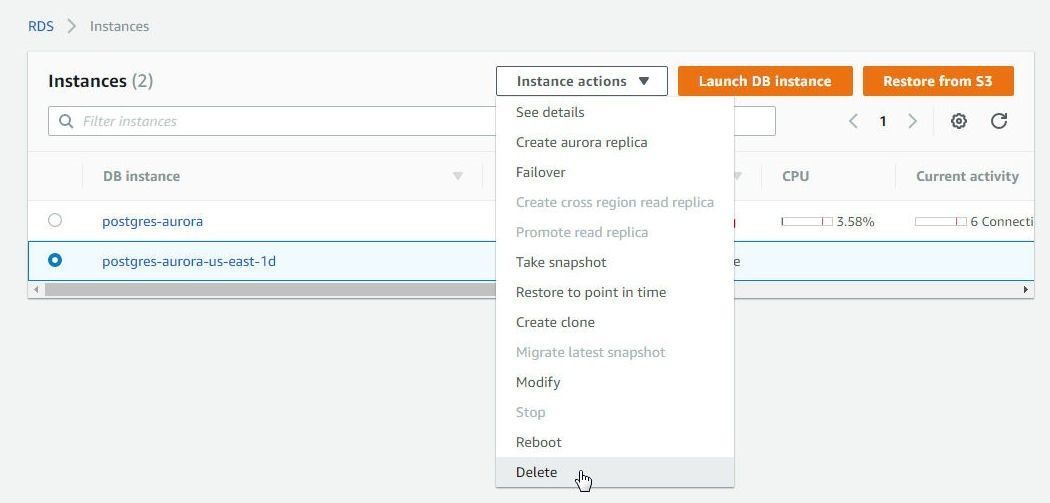Click page number 1 in pagination
The width and height of the screenshot is (1050, 503).
point(883,121)
